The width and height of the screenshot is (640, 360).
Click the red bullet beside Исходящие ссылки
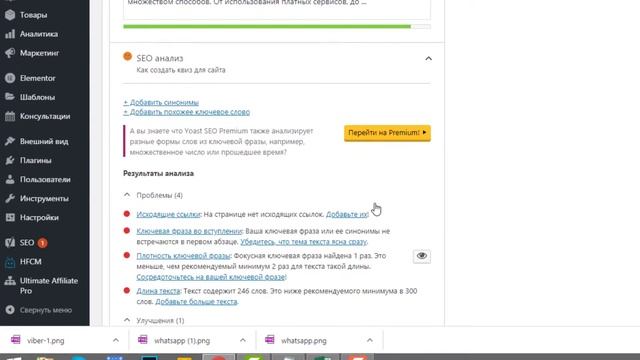click(x=127, y=214)
